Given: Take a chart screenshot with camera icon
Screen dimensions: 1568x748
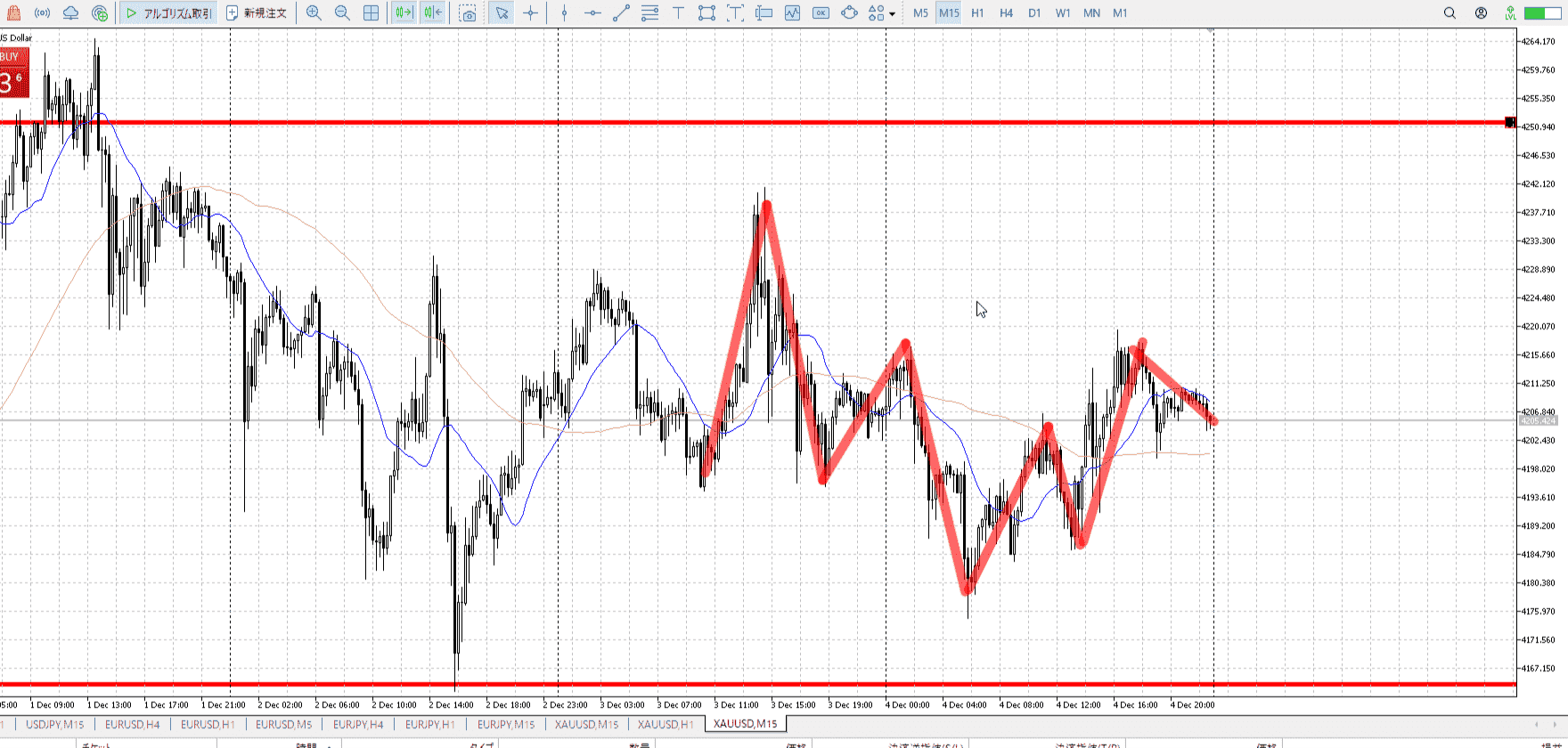Looking at the screenshot, I should coord(468,13).
